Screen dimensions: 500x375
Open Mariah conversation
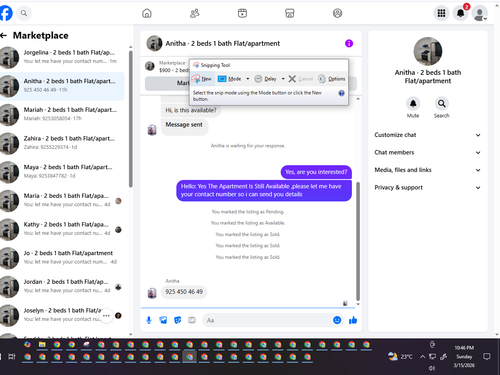tap(62, 114)
